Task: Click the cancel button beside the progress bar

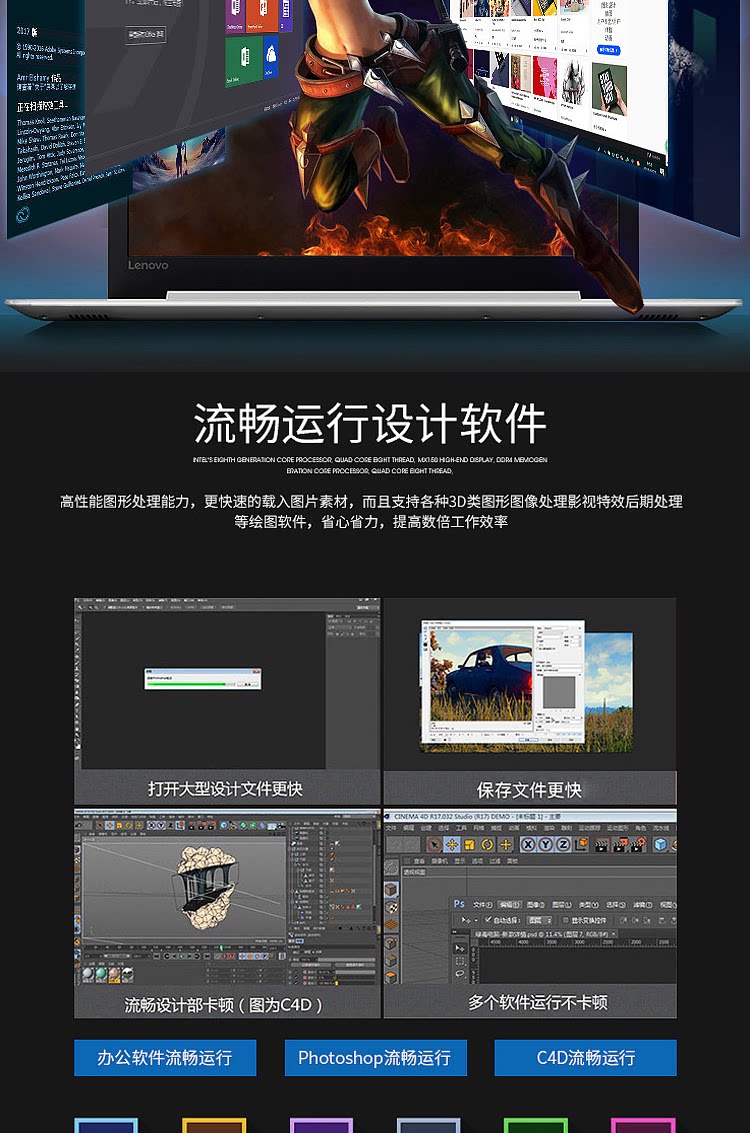Action: [x=249, y=683]
